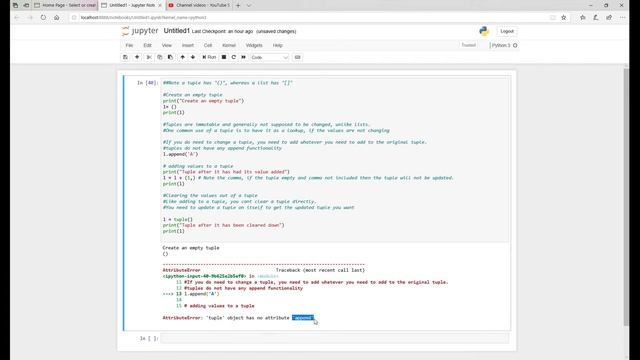The image size is (640, 360).
Task: Open a new browser tab
Action: [238, 5]
